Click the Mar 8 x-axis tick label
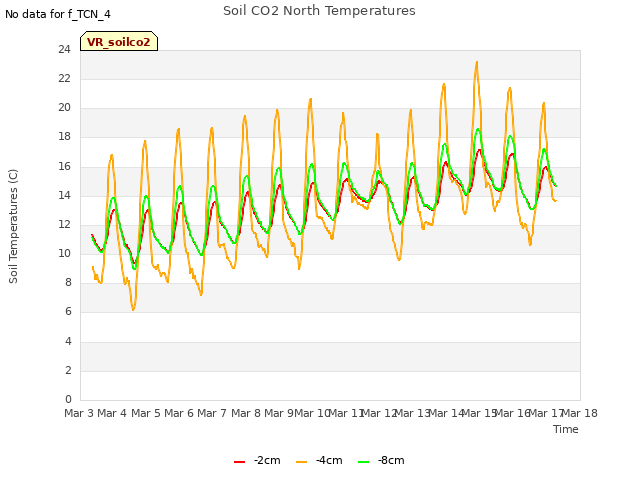The width and height of the screenshot is (640, 480). (245, 413)
